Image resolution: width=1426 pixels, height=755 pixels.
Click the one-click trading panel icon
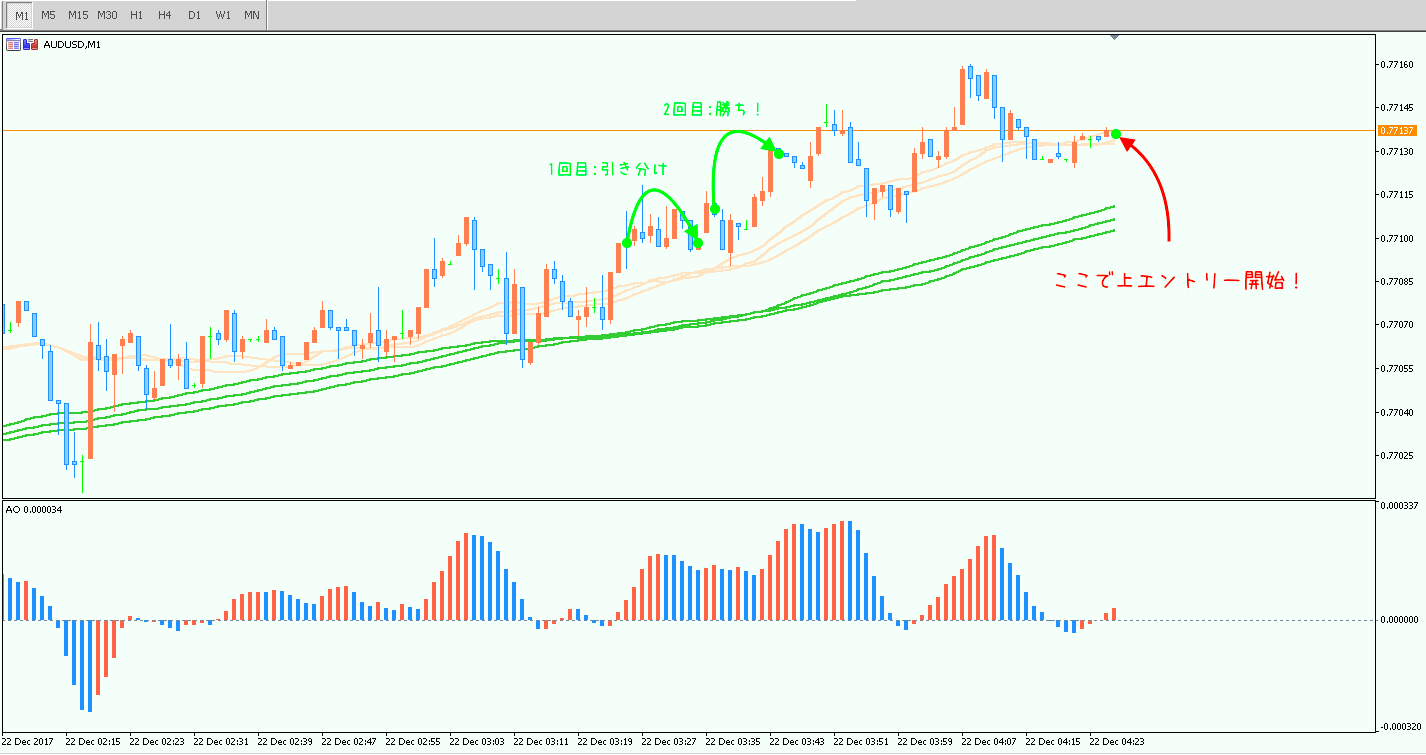pyautogui.click(x=13, y=44)
